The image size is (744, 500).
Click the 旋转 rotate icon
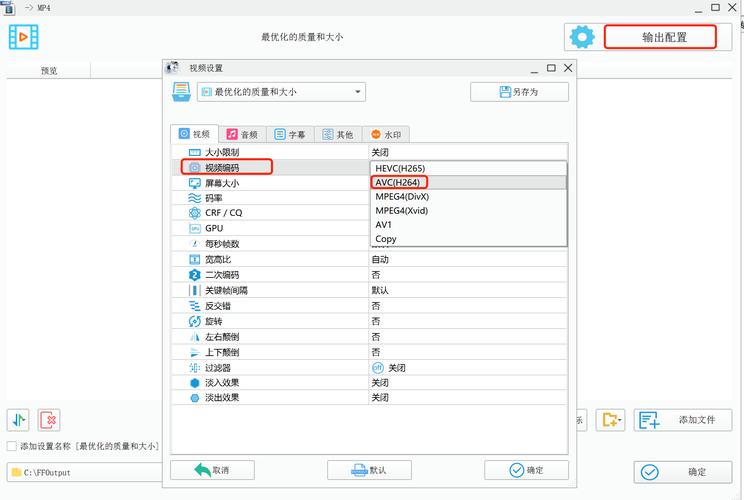[195, 321]
